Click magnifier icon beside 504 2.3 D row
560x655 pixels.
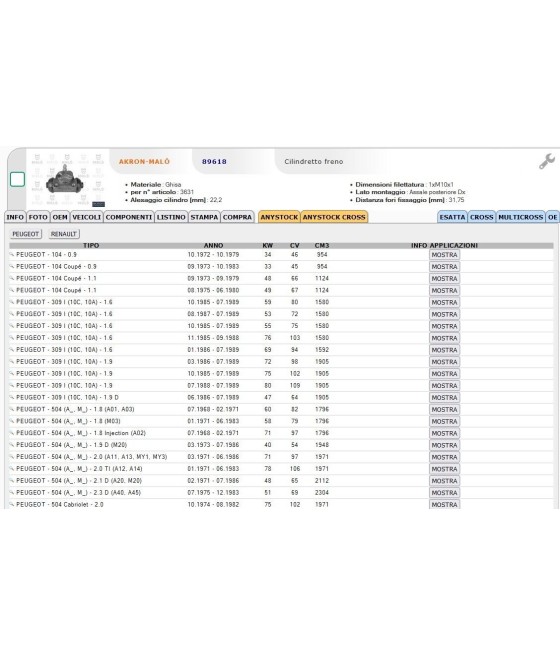[x=12, y=493]
